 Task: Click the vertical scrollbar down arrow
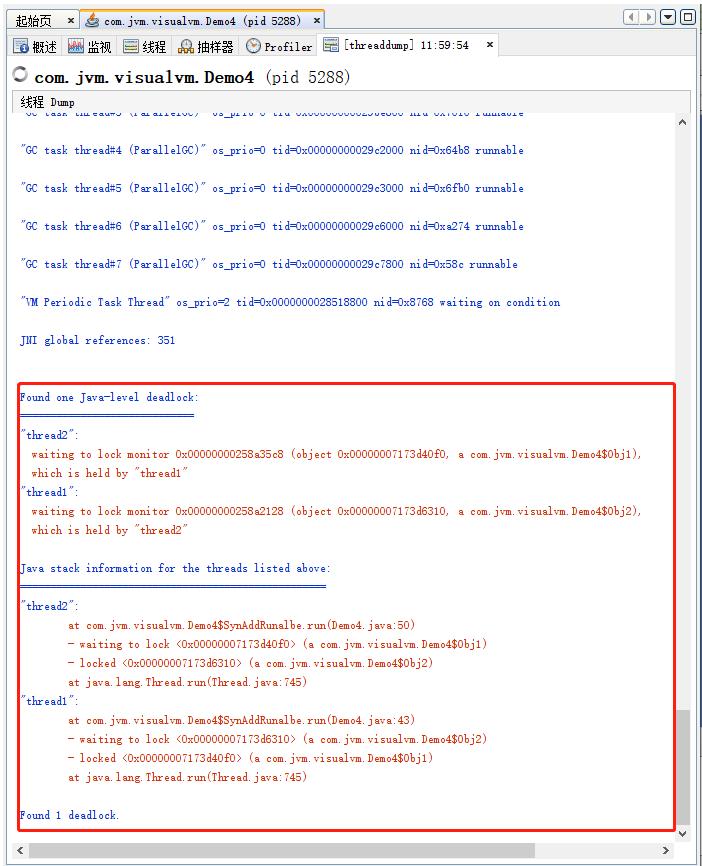[683, 833]
